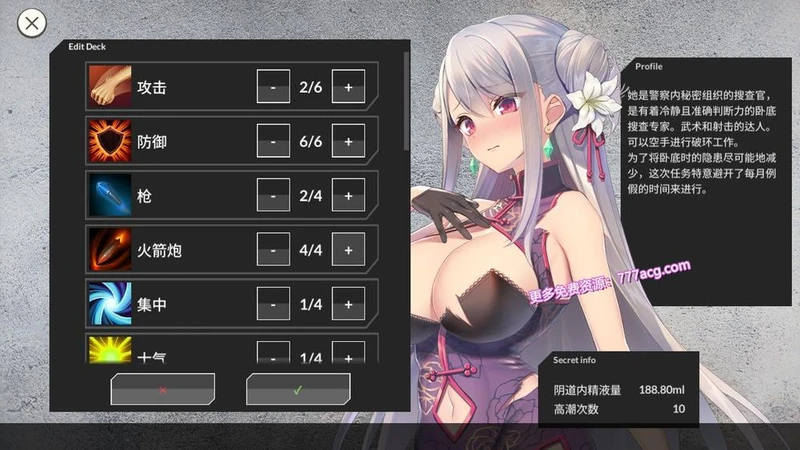Decrease 枪 card count with minus
This screenshot has height=450, width=800.
point(273,195)
